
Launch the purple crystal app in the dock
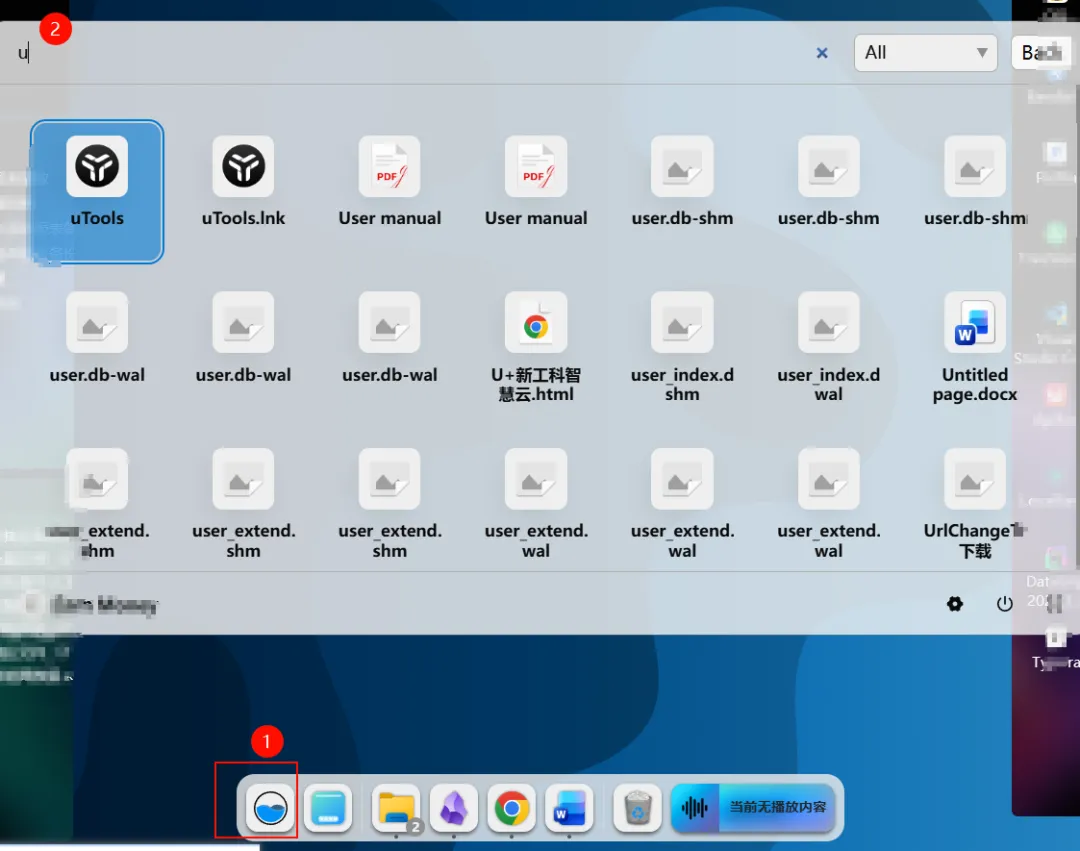(x=454, y=808)
